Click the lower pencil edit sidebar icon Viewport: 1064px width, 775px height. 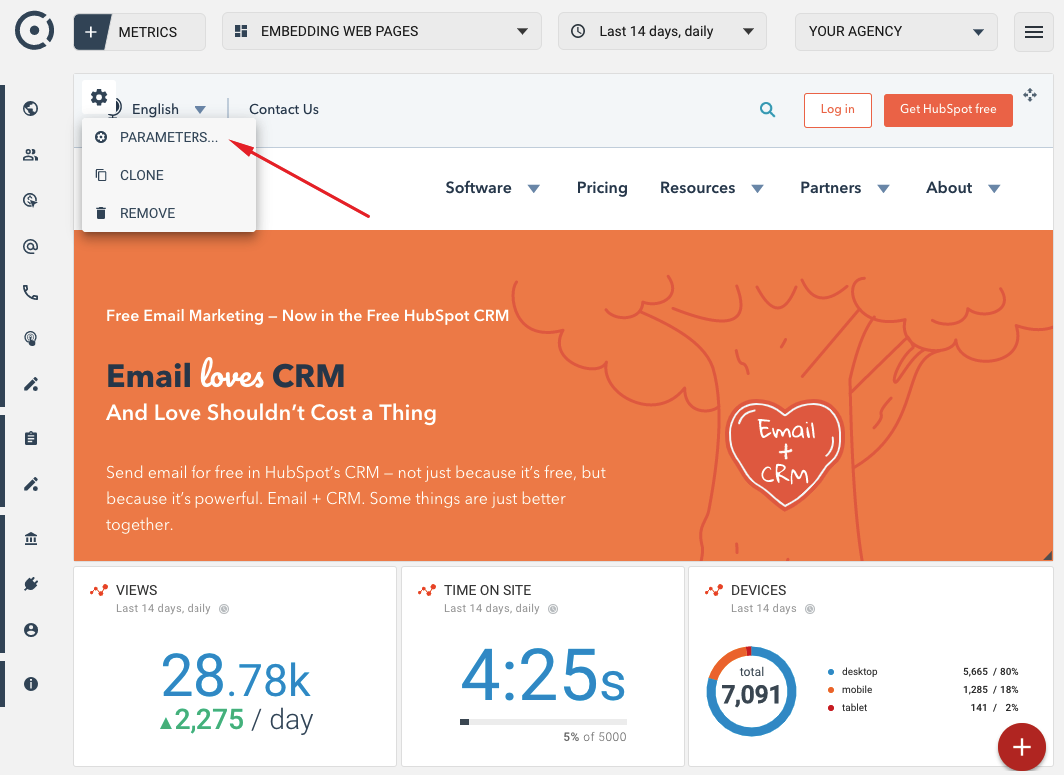click(31, 485)
